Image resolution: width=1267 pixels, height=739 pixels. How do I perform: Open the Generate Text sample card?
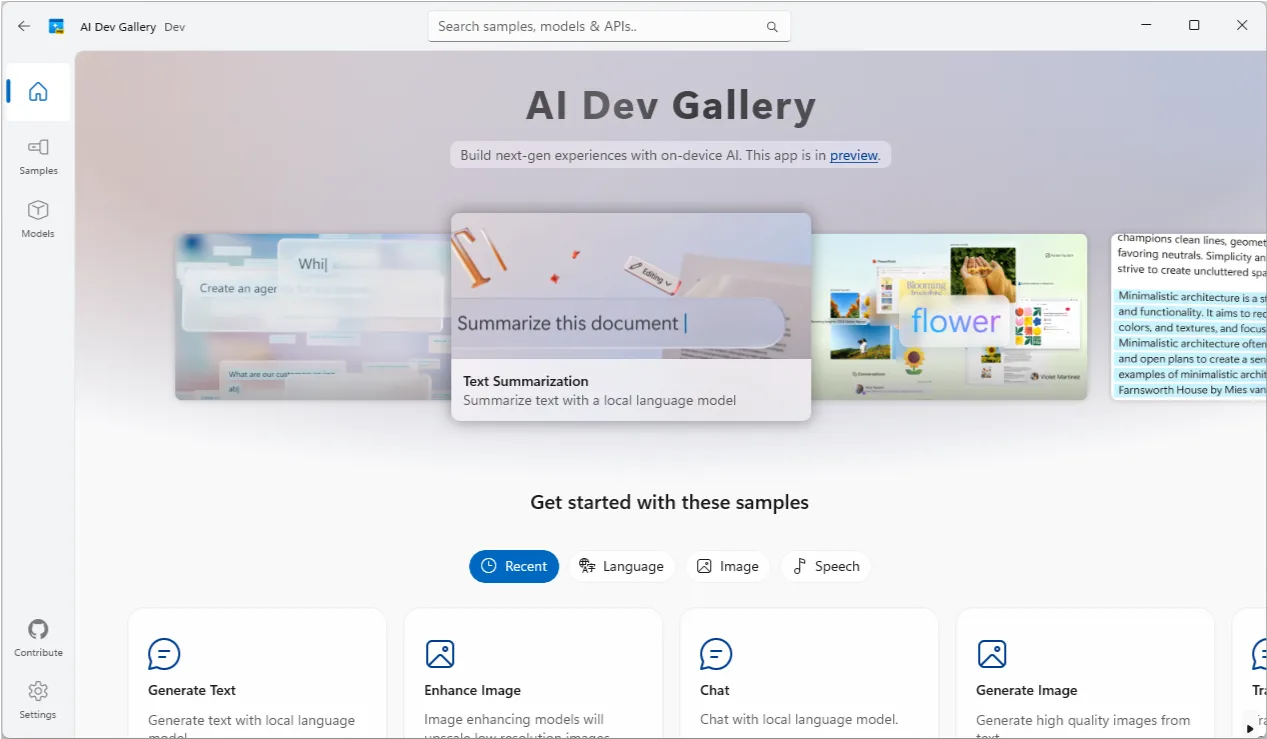point(257,673)
